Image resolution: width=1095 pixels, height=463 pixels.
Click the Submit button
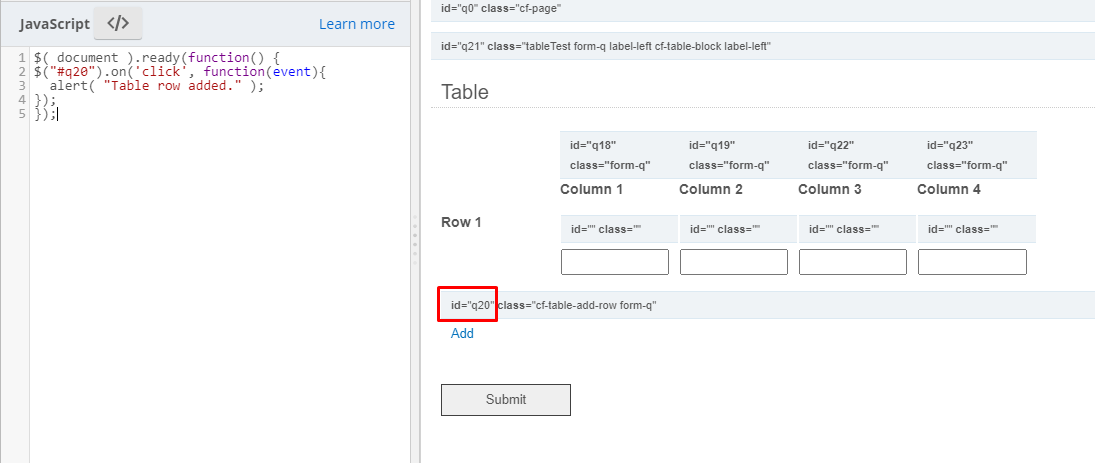pos(506,399)
